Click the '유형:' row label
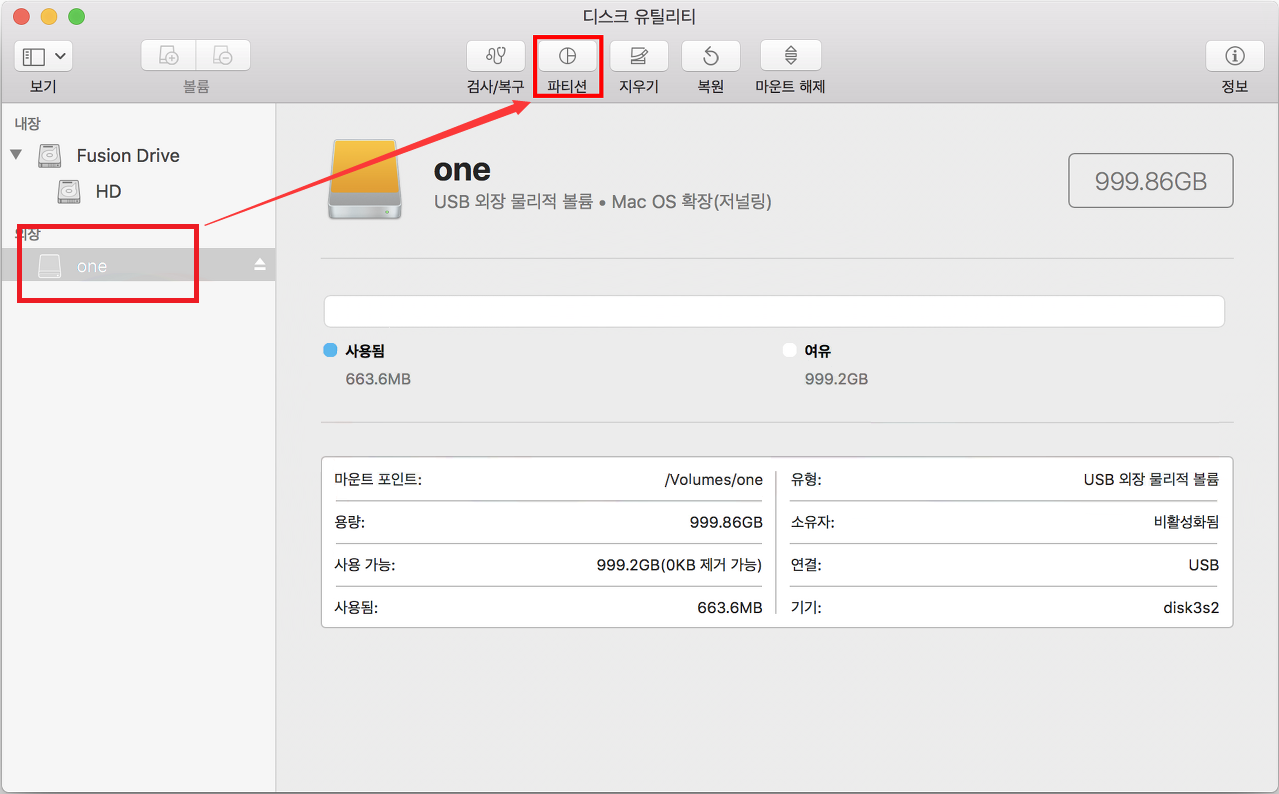 point(806,480)
